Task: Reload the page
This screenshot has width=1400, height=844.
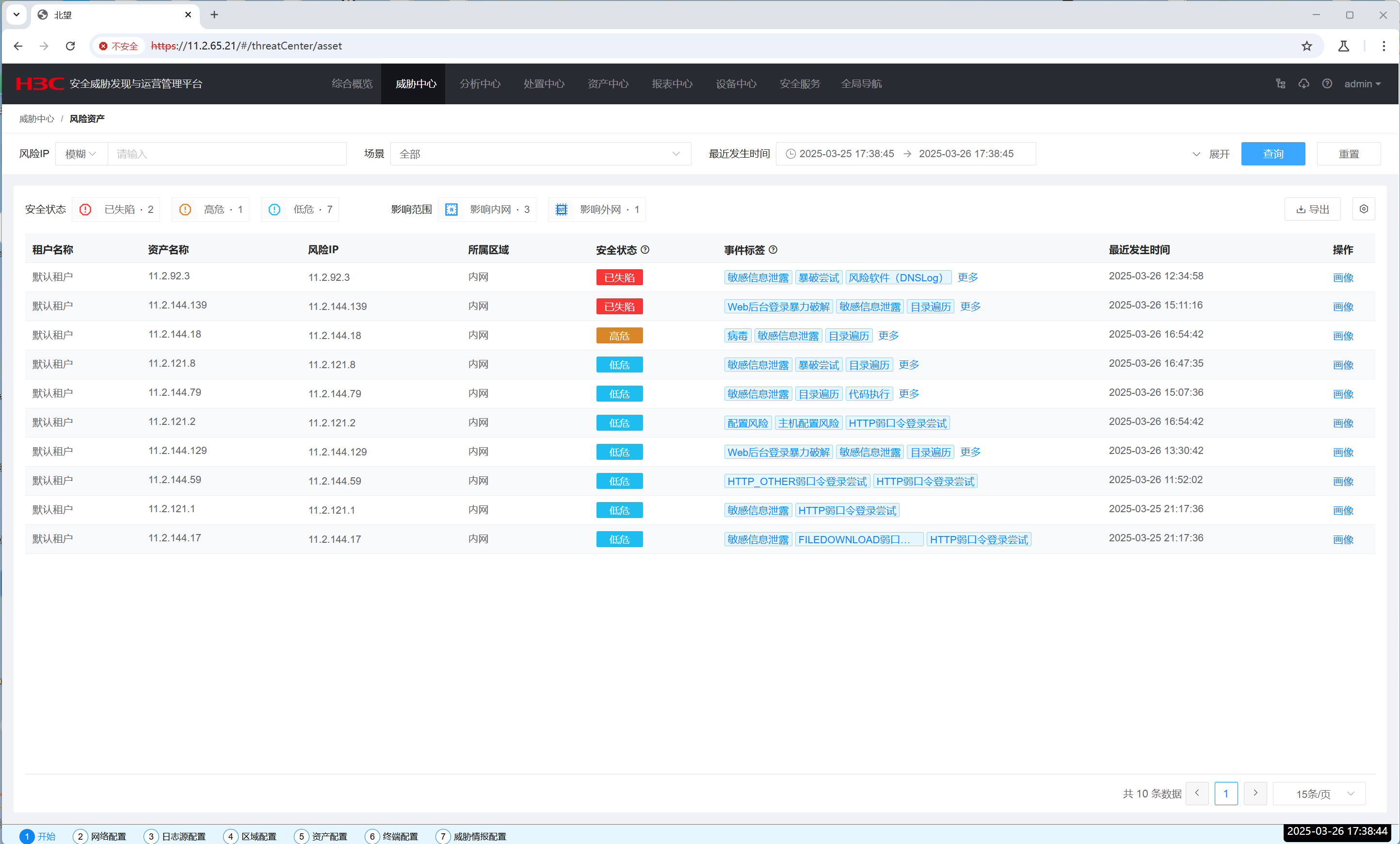Action: click(x=70, y=46)
